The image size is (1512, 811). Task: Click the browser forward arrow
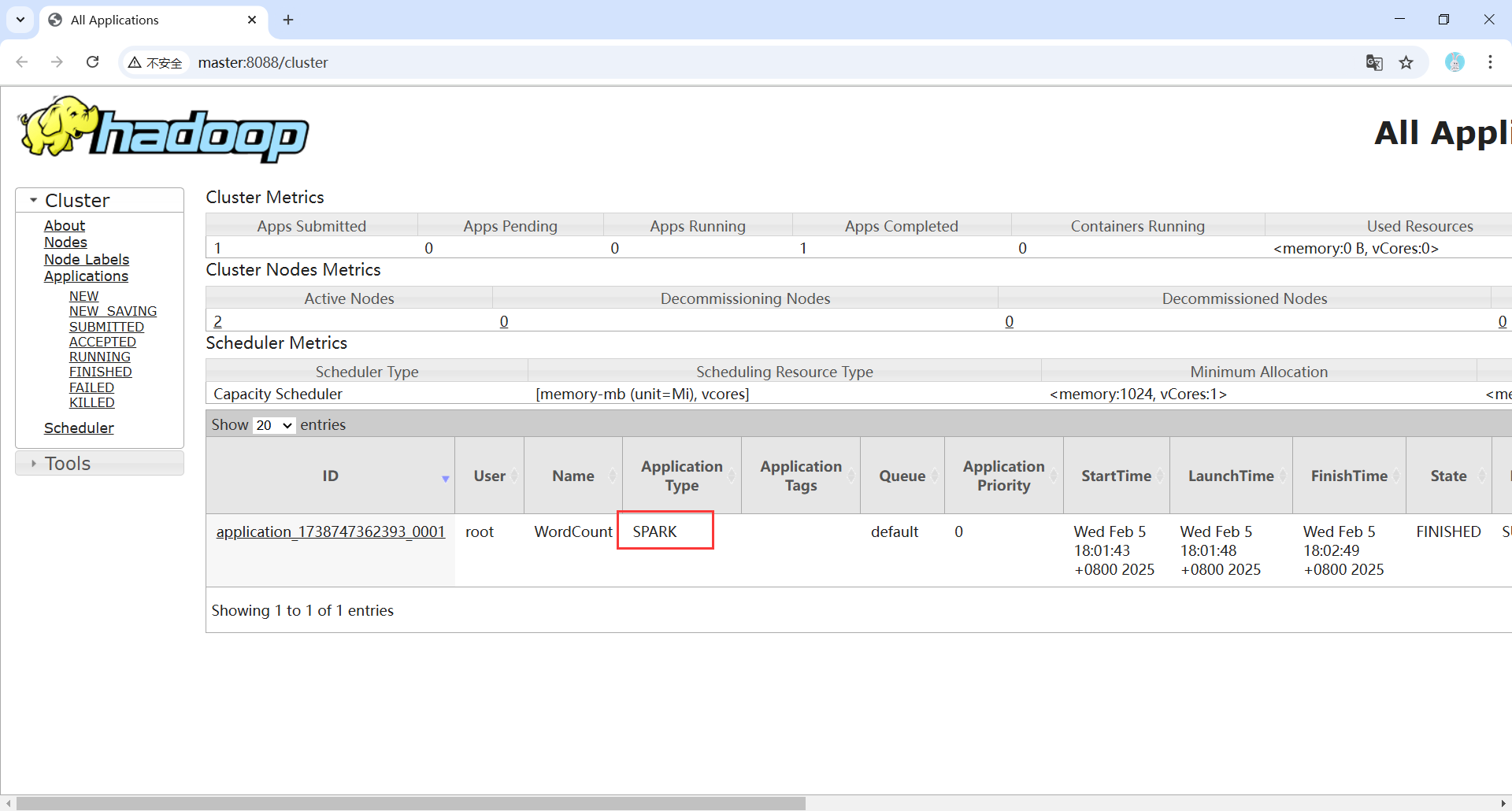pos(57,62)
